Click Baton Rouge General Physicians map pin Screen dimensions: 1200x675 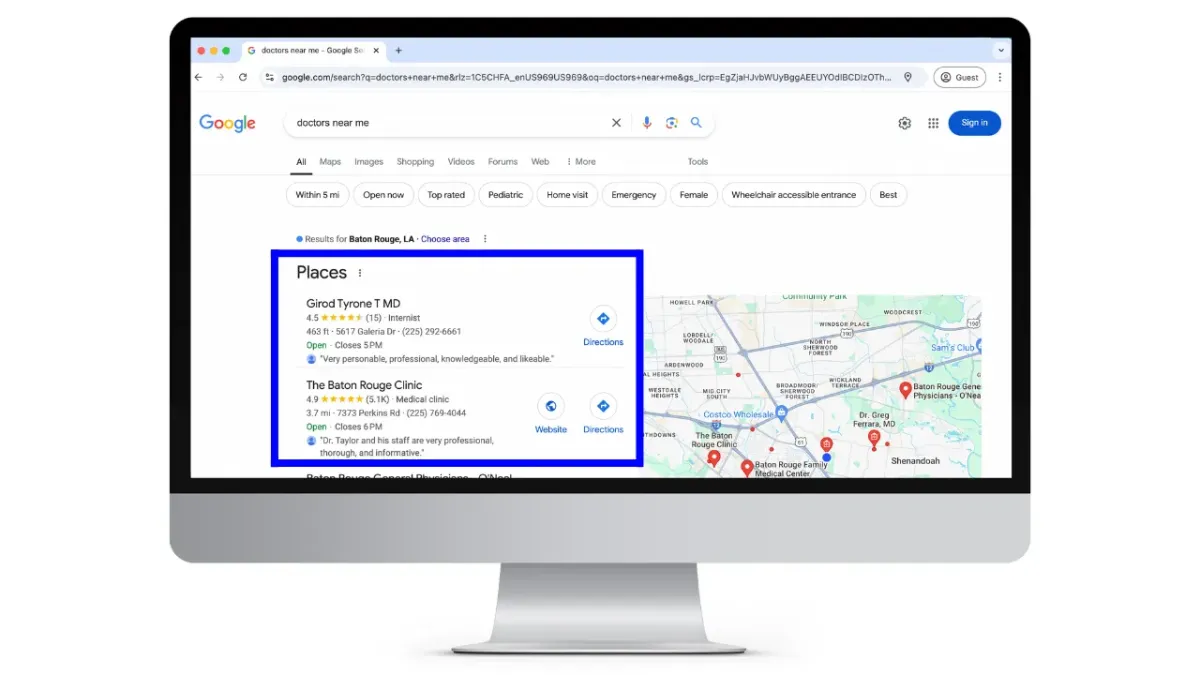(x=906, y=391)
